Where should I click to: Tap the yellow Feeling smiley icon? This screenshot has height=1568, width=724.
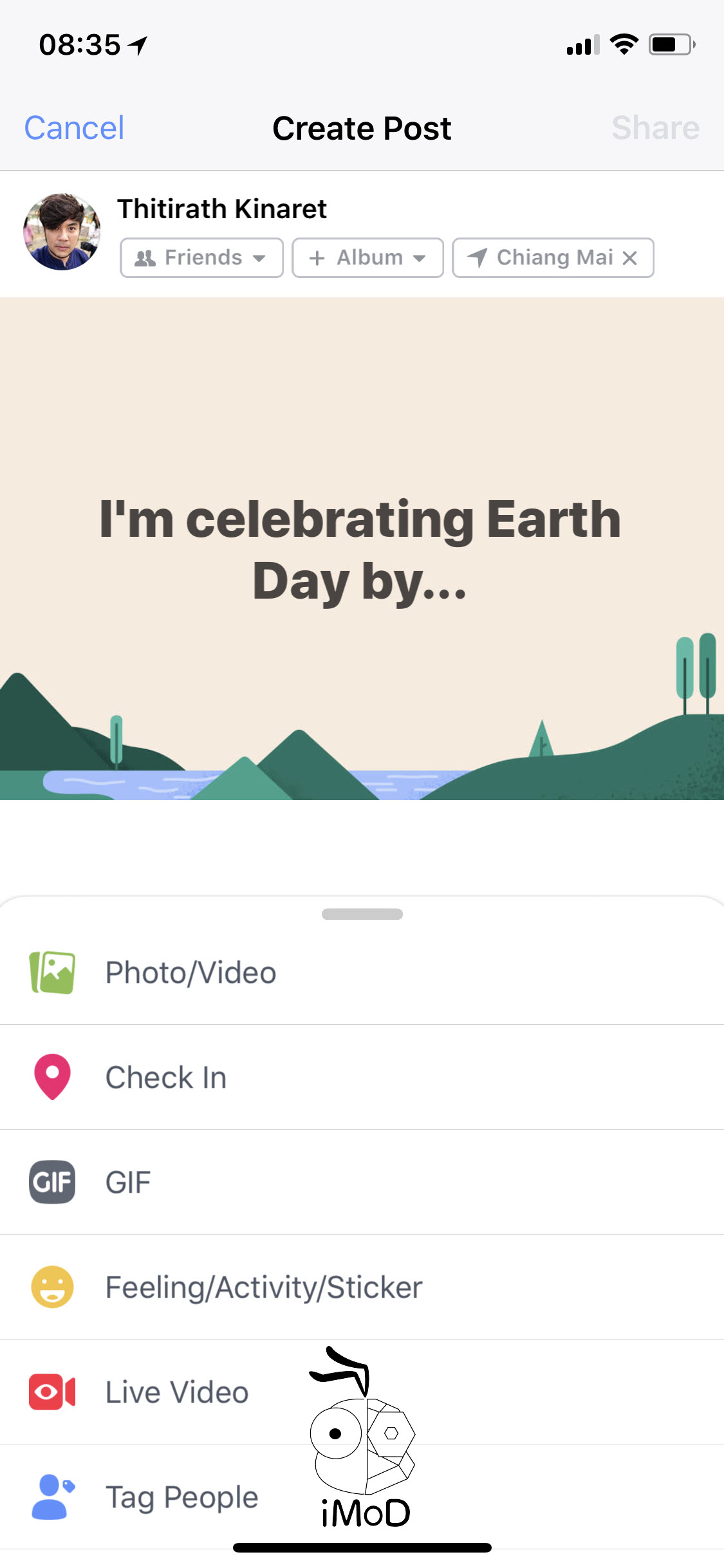(x=52, y=1287)
